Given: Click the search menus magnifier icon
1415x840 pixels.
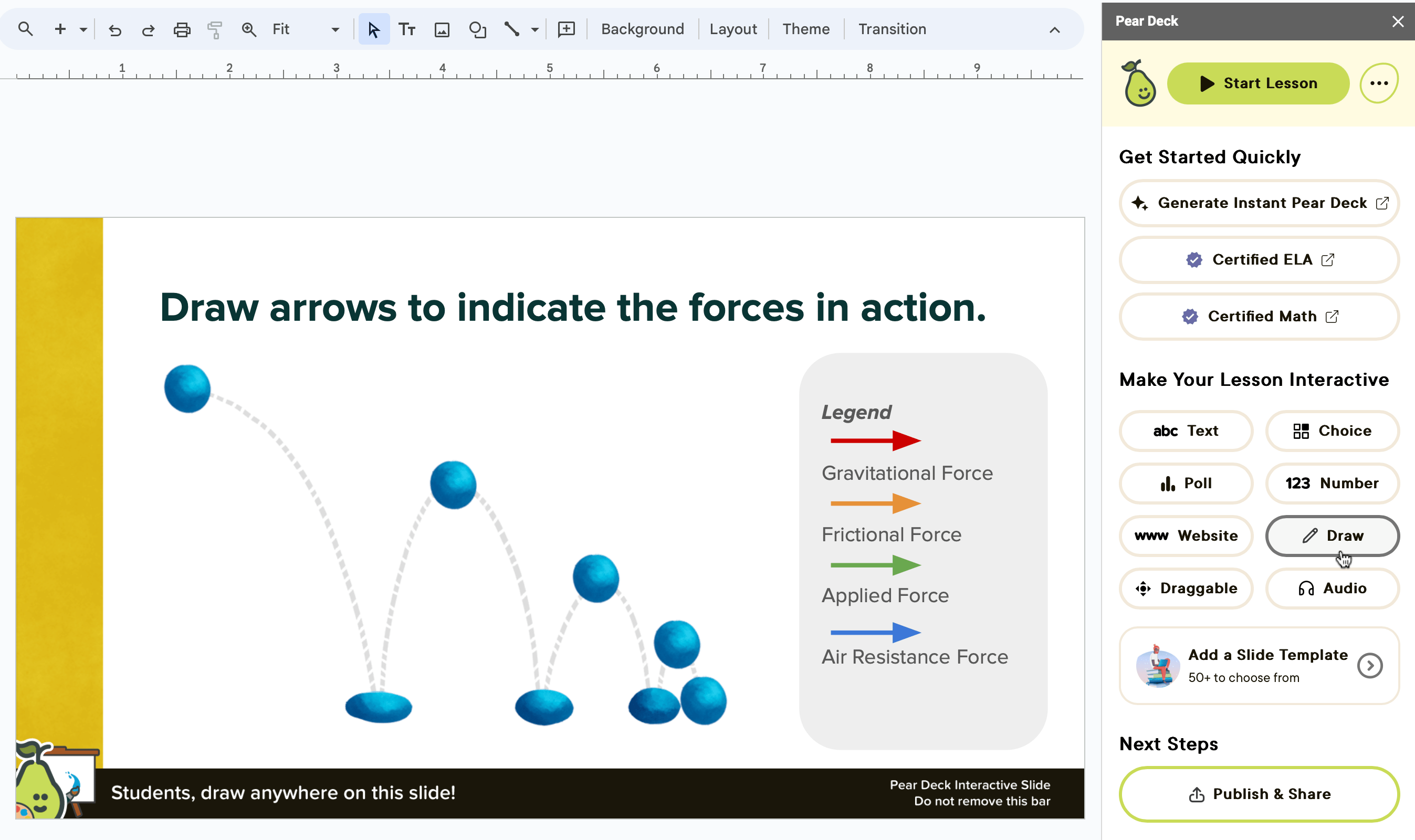Looking at the screenshot, I should pos(26,29).
